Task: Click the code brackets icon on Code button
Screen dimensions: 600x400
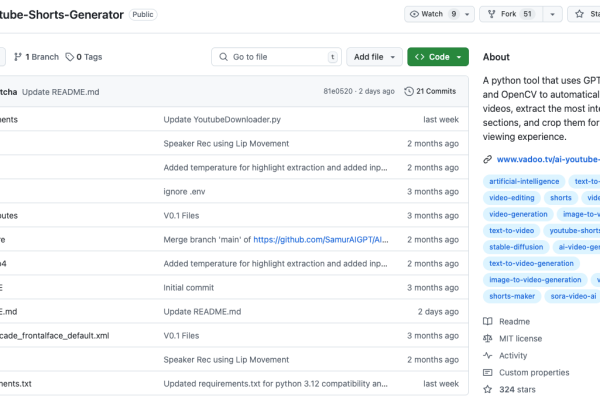Action: (419, 57)
